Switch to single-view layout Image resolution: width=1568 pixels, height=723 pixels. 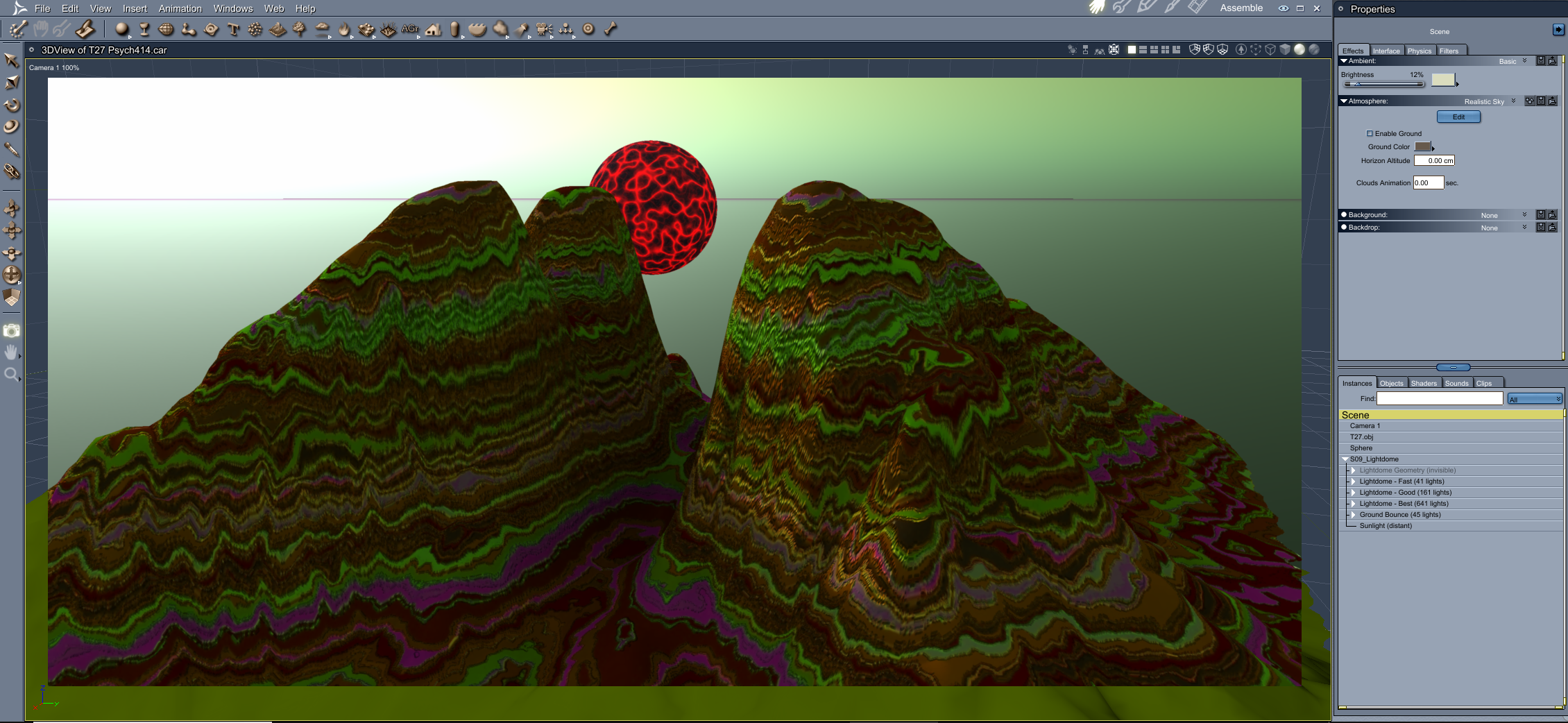[1132, 50]
